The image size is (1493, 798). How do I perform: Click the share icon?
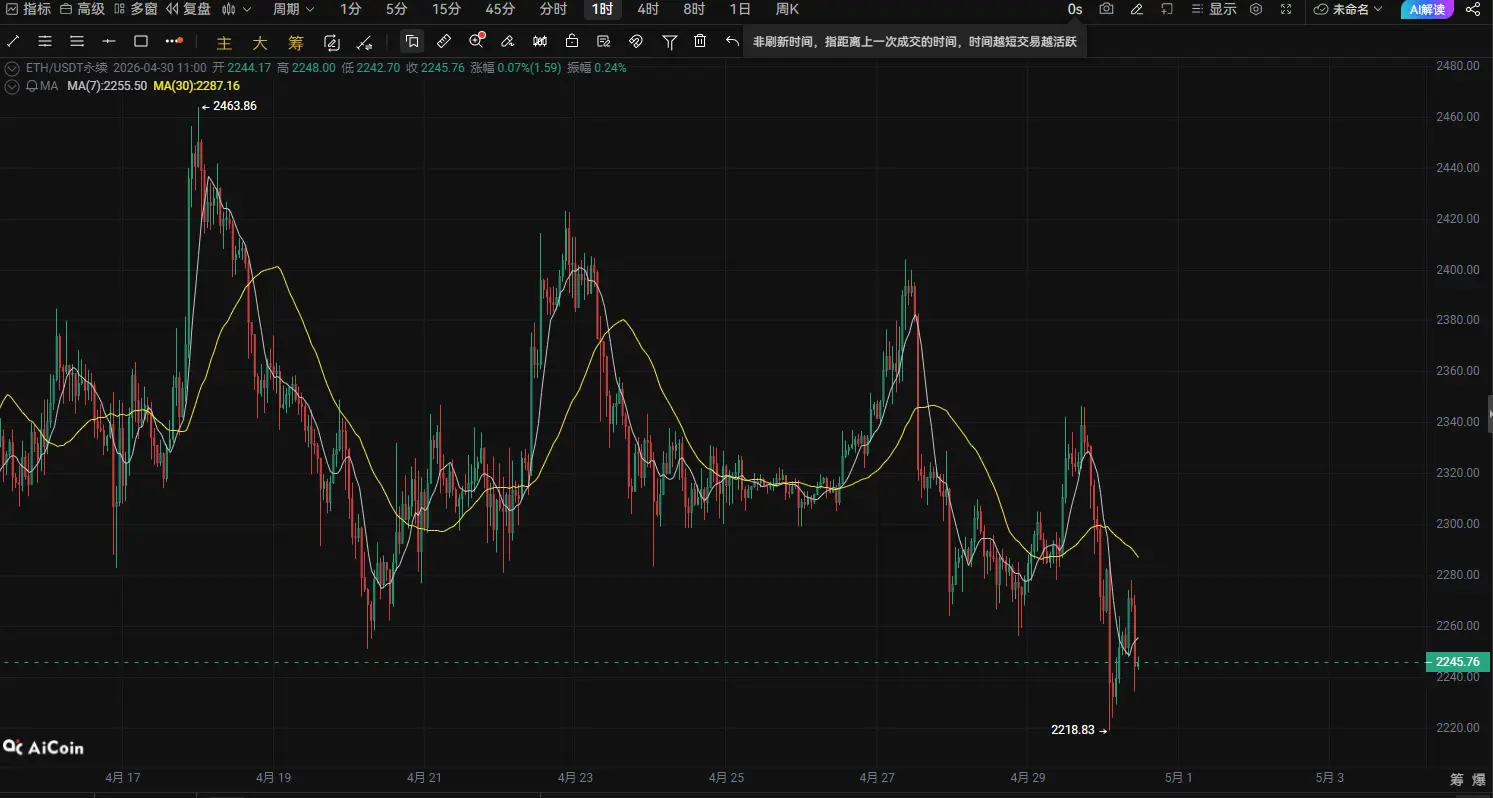1472,9
